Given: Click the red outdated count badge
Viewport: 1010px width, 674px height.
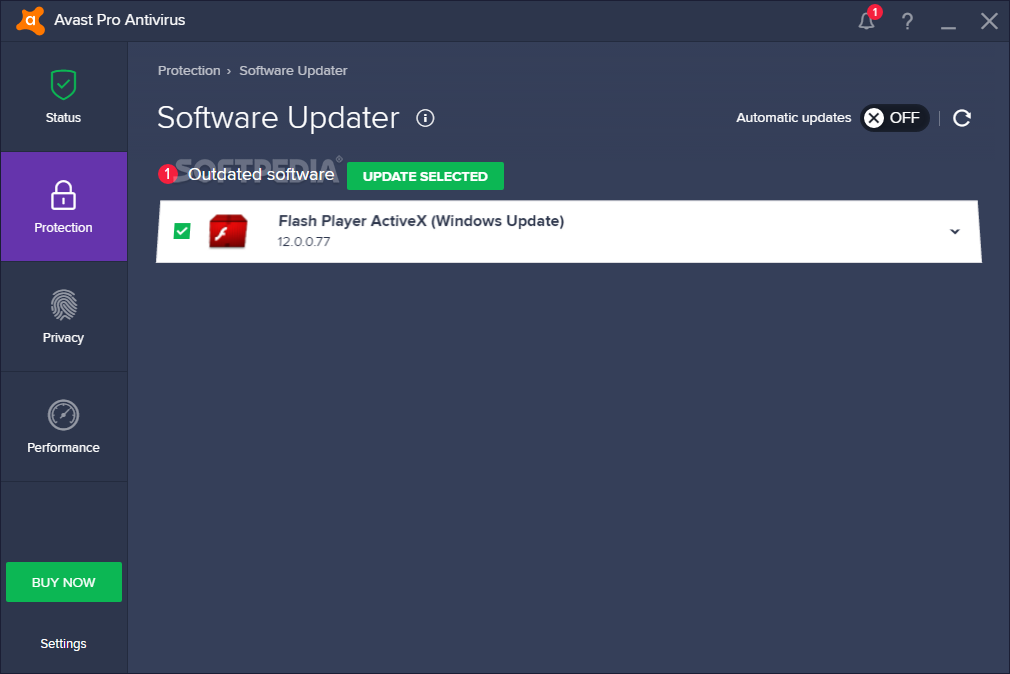Looking at the screenshot, I should tap(167, 174).
